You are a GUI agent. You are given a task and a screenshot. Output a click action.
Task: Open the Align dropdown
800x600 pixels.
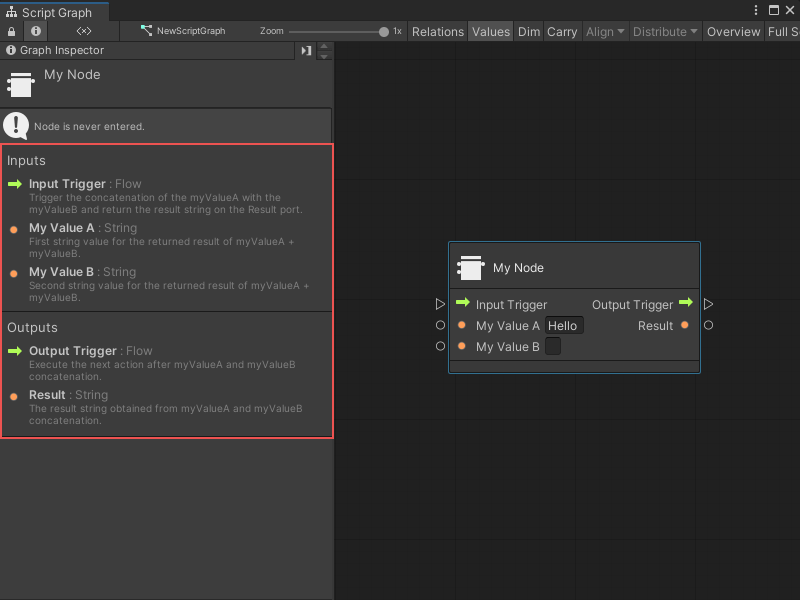(605, 31)
